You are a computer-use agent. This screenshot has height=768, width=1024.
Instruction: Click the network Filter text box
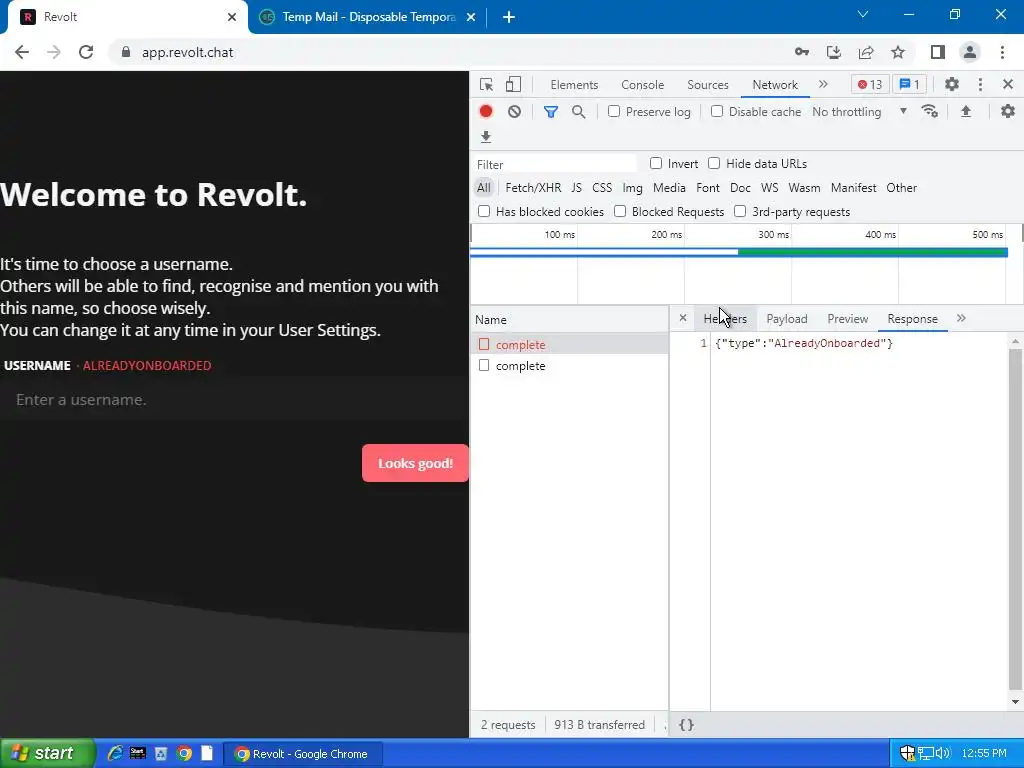(555, 164)
